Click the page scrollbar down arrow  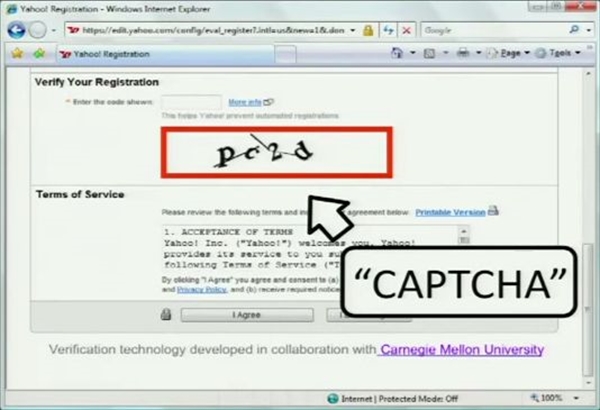pos(588,383)
